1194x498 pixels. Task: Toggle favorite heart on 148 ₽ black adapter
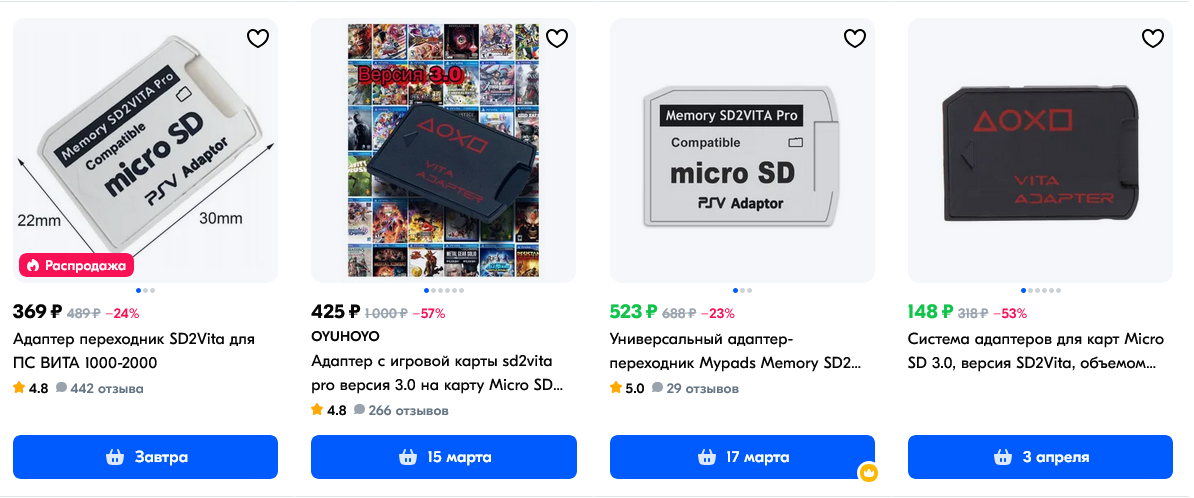click(1153, 38)
